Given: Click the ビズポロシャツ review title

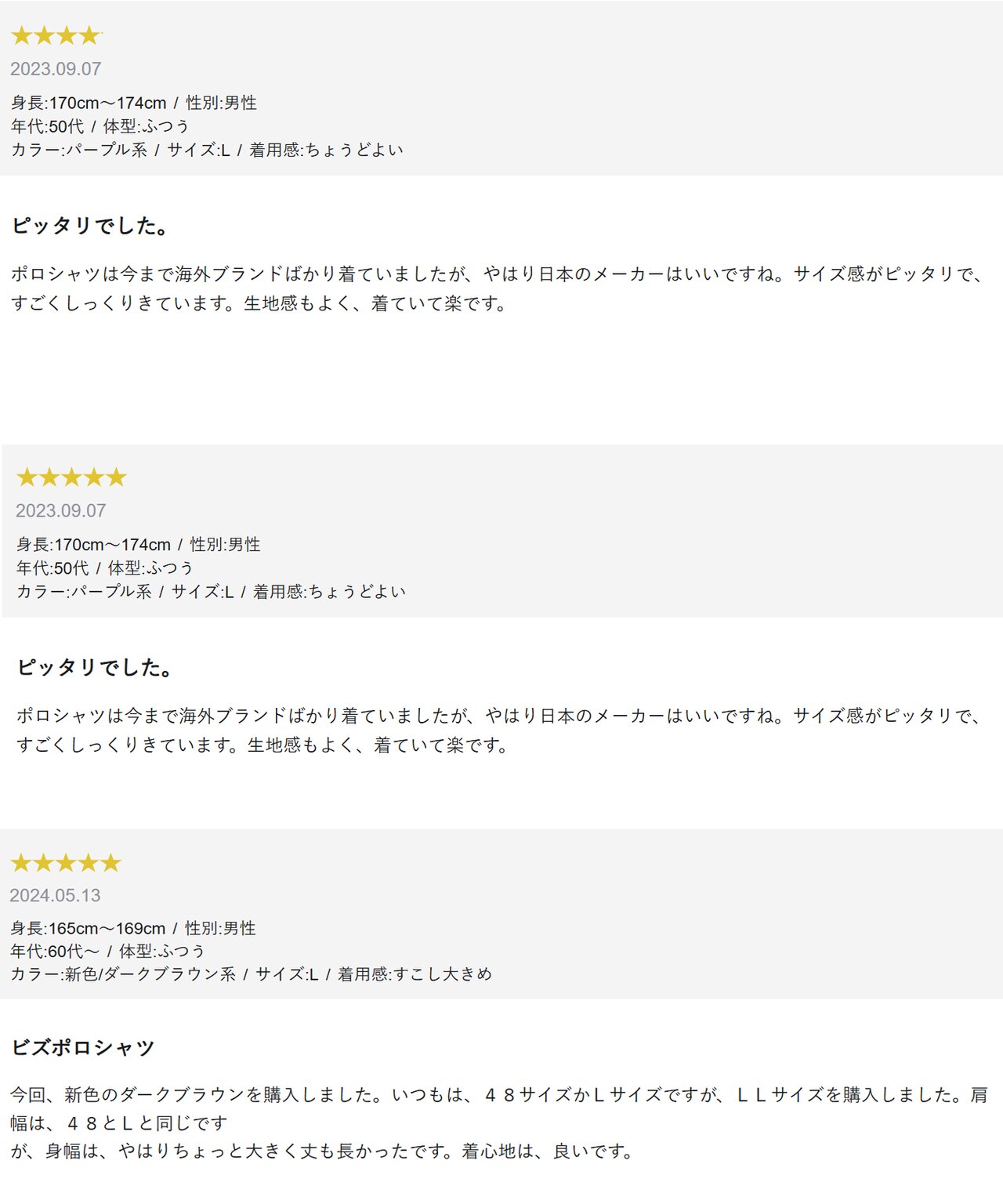Looking at the screenshot, I should coord(82,1047).
